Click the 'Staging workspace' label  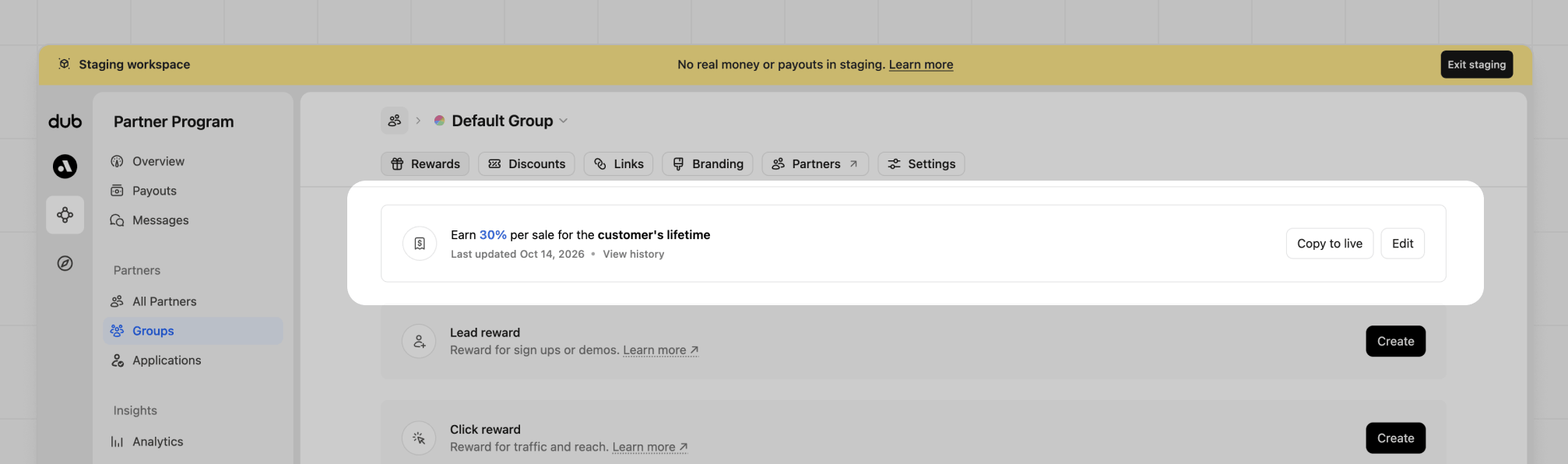coord(135,65)
